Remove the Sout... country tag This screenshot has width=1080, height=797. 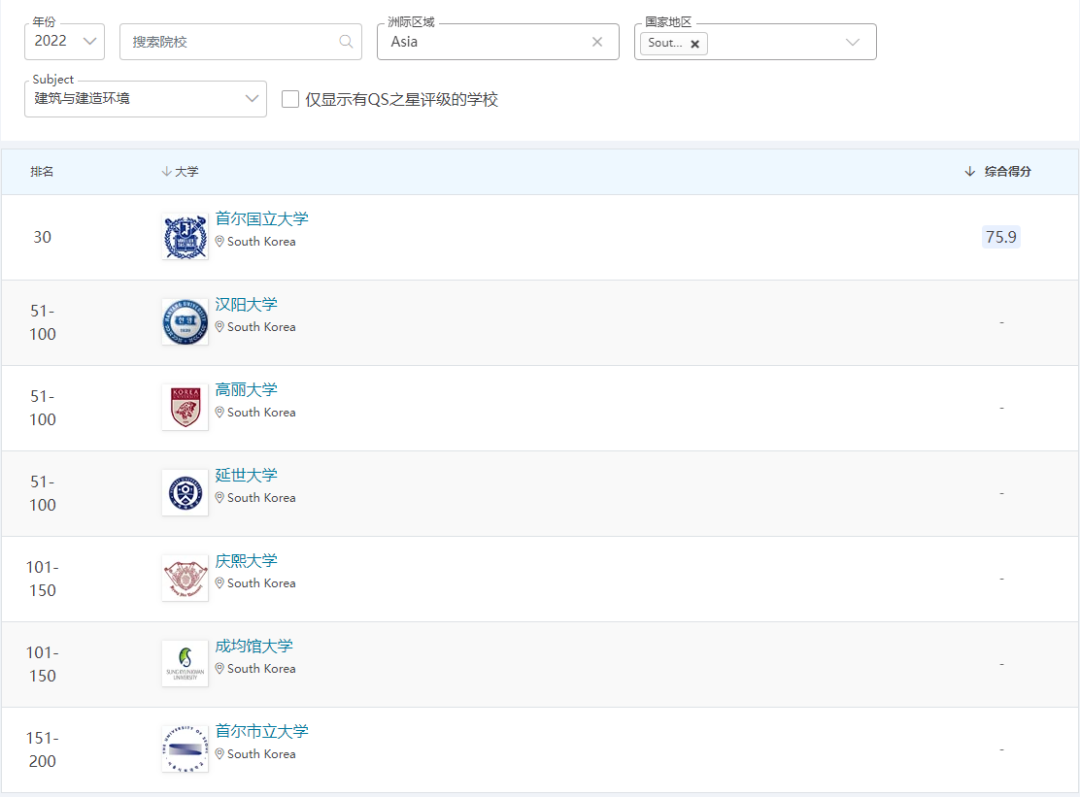click(695, 43)
